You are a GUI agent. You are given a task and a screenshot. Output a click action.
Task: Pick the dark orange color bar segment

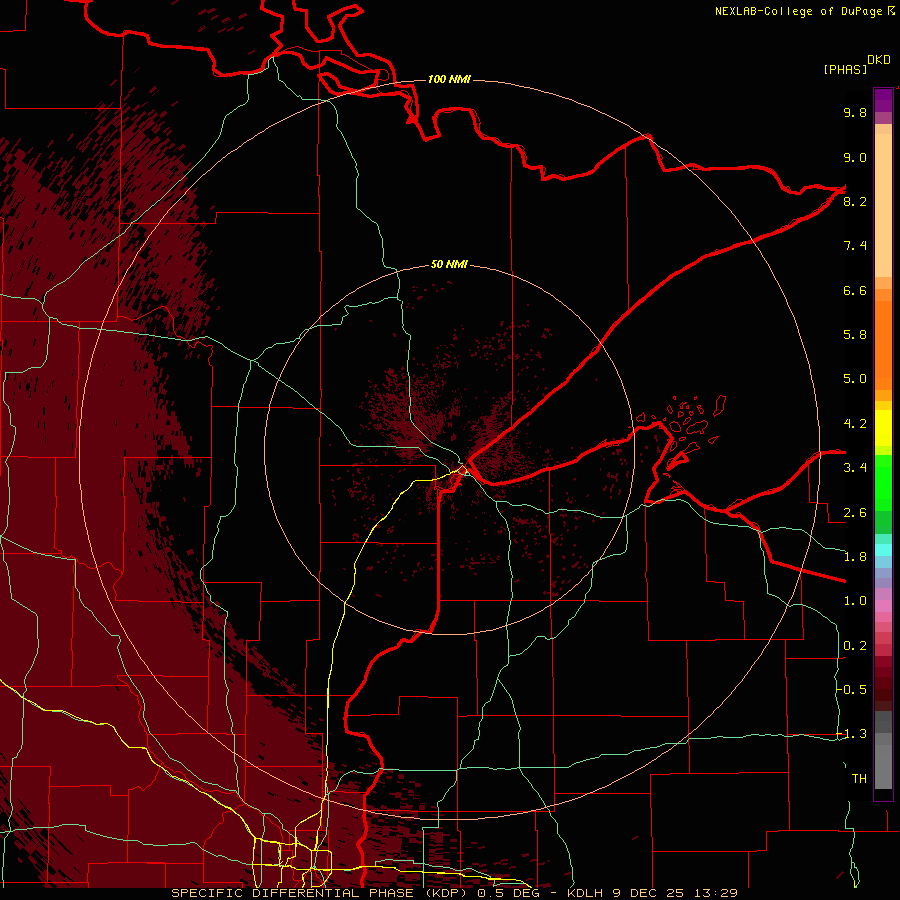pos(883,345)
